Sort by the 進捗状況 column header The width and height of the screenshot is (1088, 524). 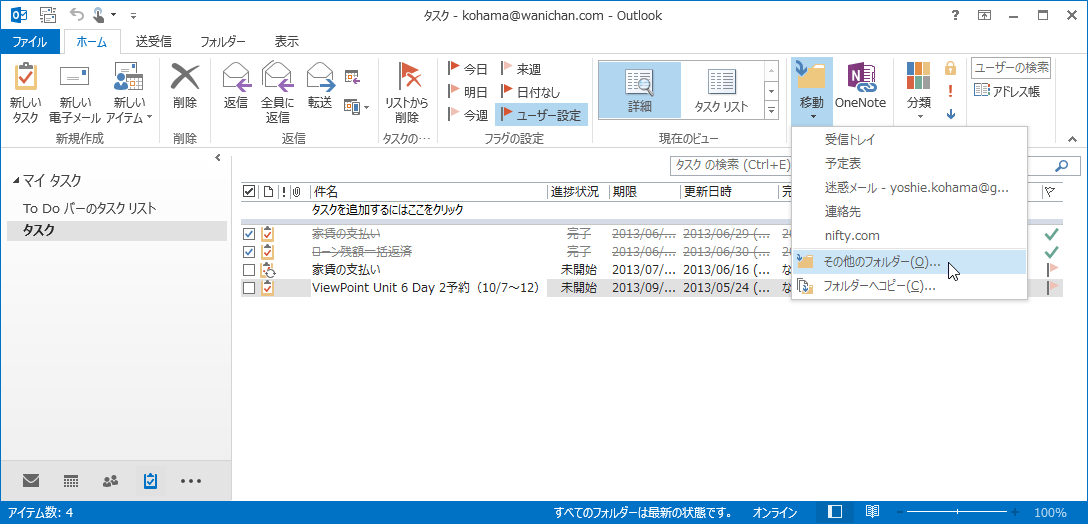pos(577,192)
